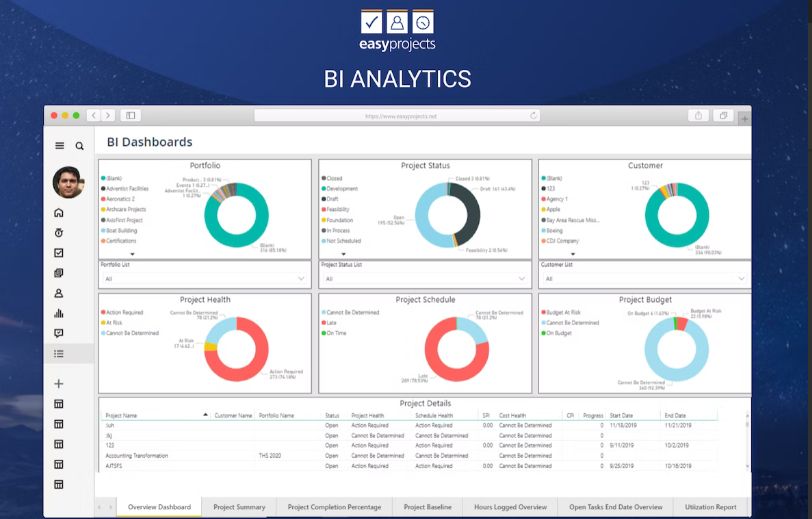Viewport: 812px width, 519px height.
Task: Click the Portfolio Name column header
Action: [277, 415]
